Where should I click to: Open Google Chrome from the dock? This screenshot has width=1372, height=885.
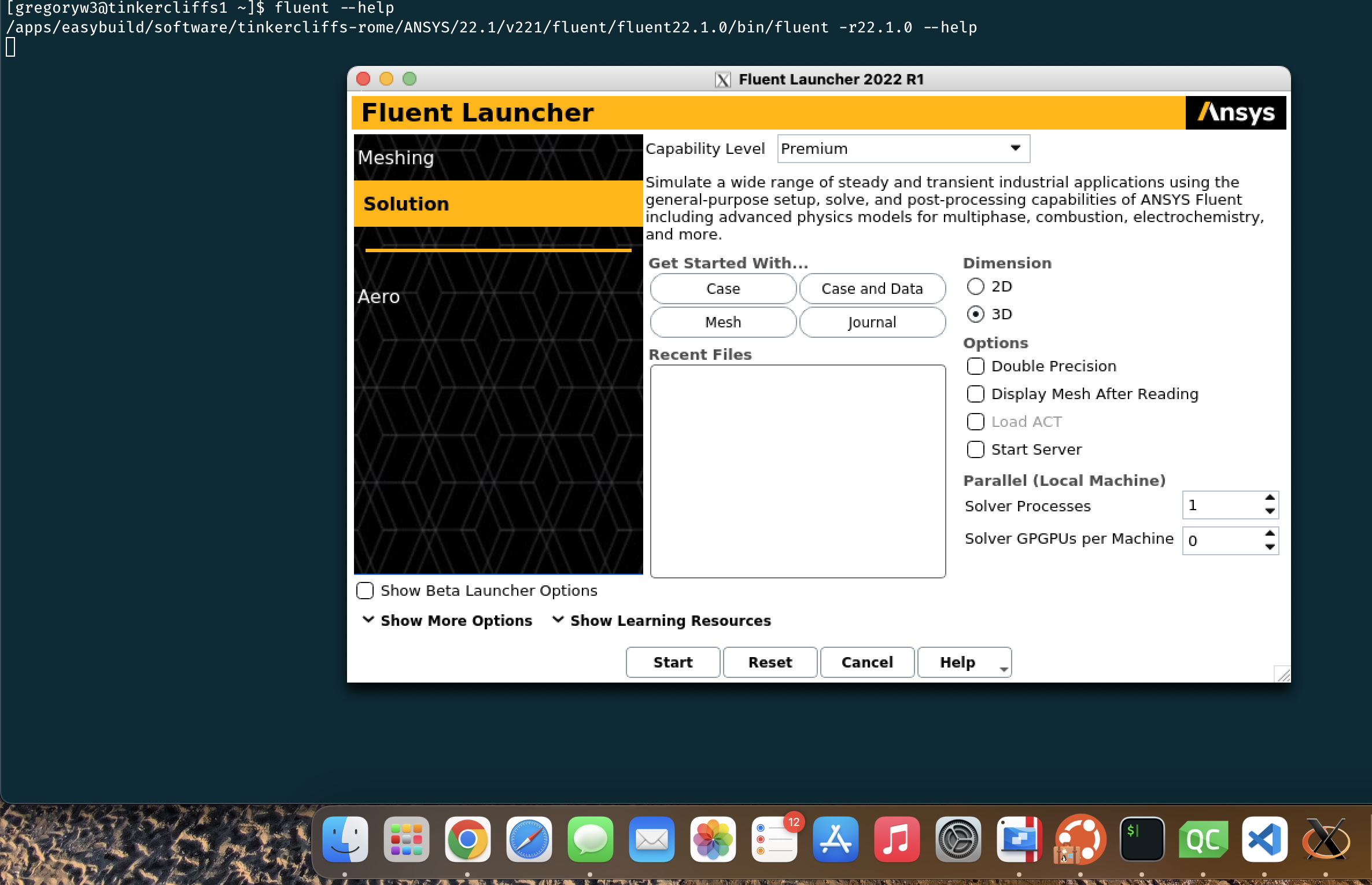pos(467,840)
